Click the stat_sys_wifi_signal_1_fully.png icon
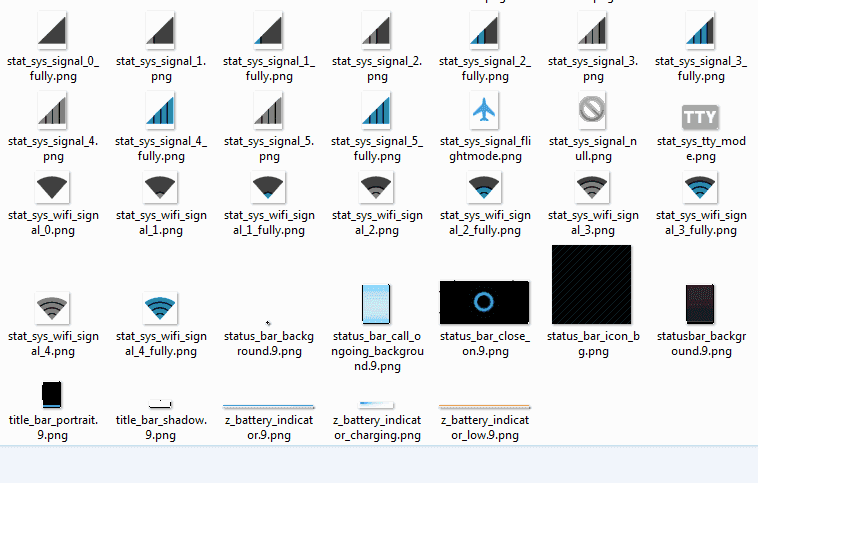Viewport: 864px width, 540px height. pyautogui.click(x=268, y=187)
